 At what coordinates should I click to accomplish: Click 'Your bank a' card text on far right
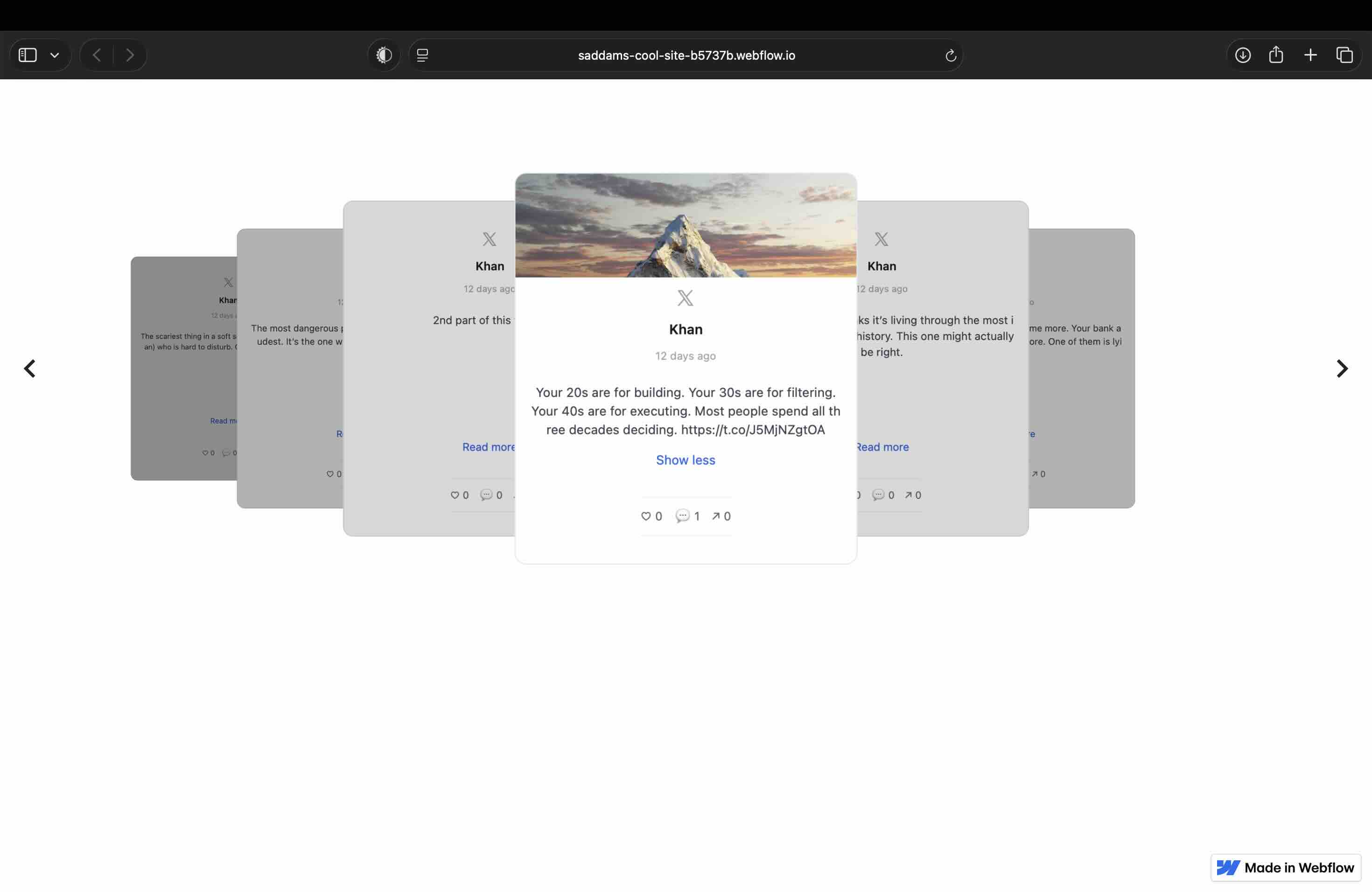coord(1075,335)
